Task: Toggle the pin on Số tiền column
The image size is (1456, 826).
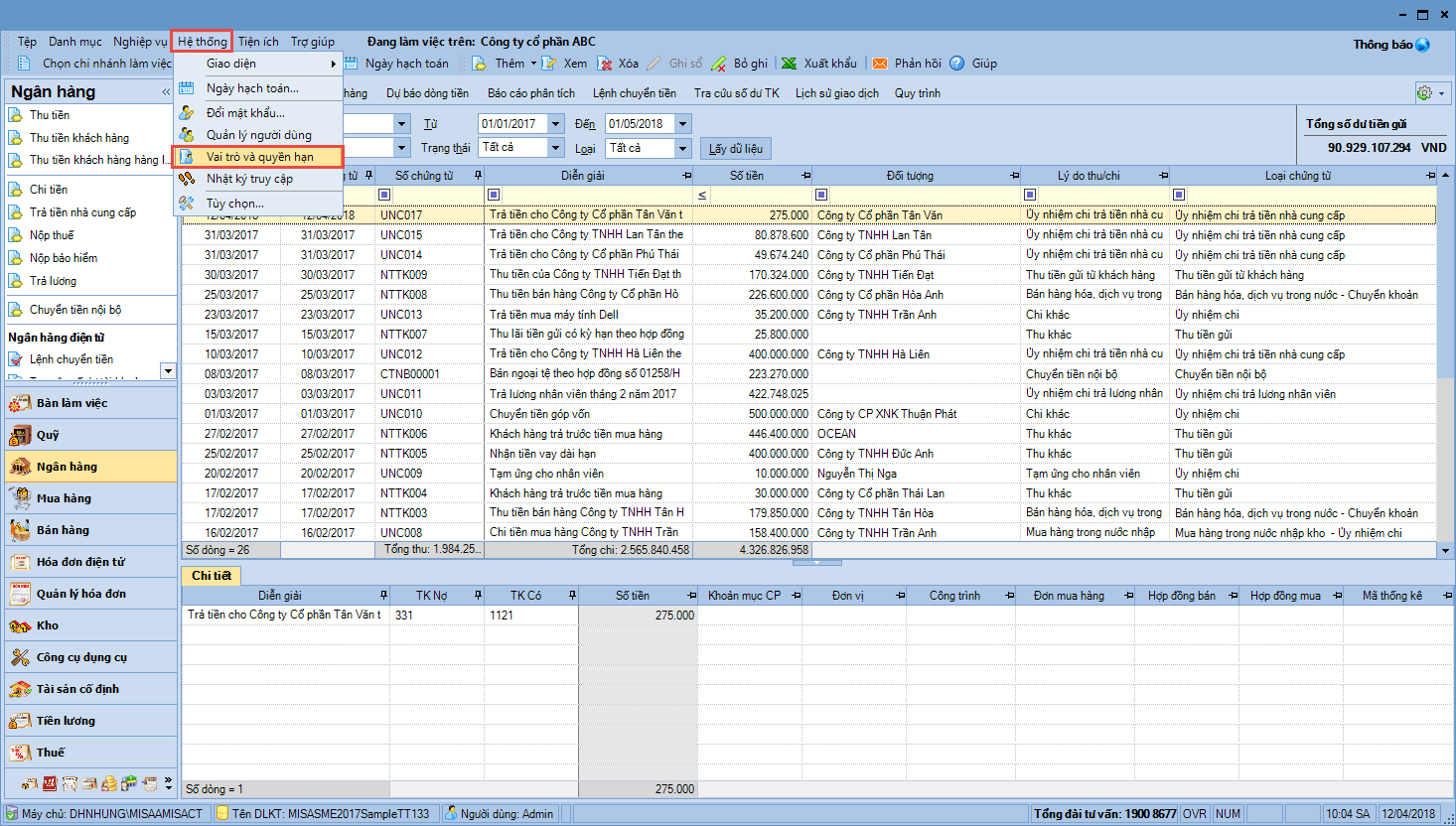Action: [805, 176]
